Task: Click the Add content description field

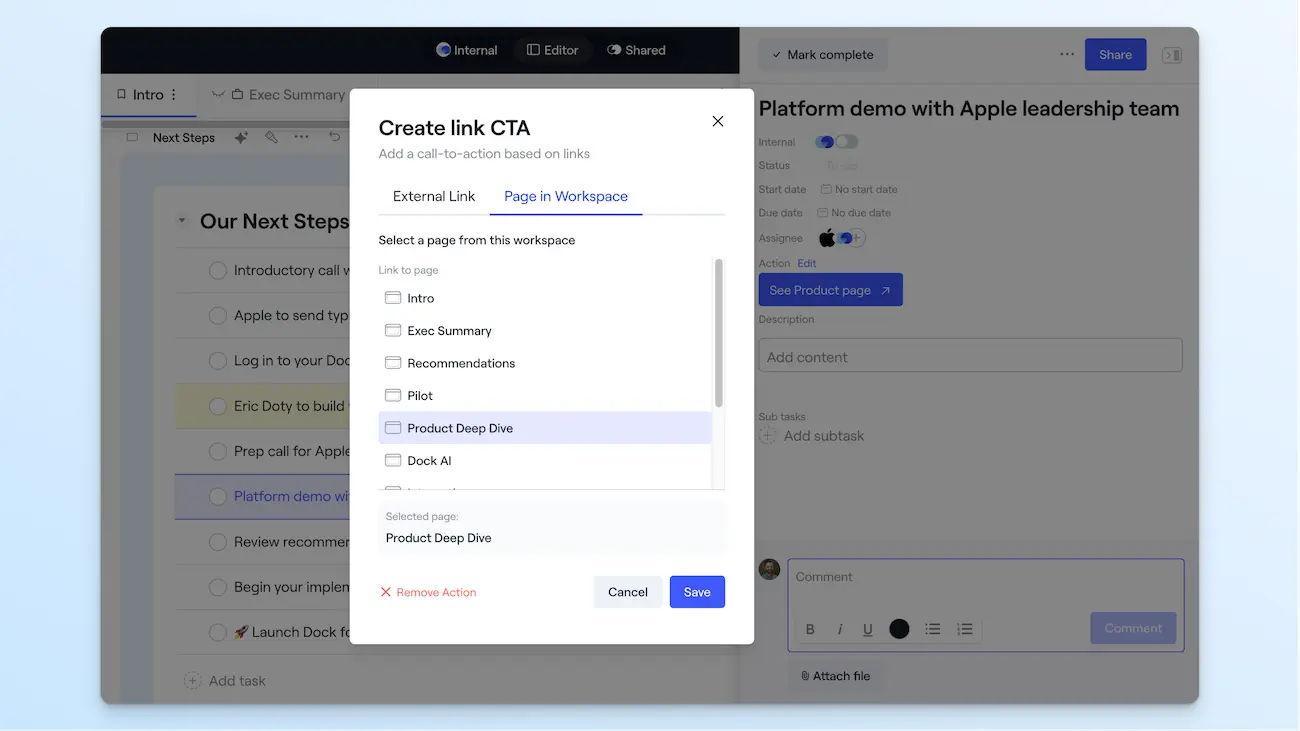Action: pos(970,356)
